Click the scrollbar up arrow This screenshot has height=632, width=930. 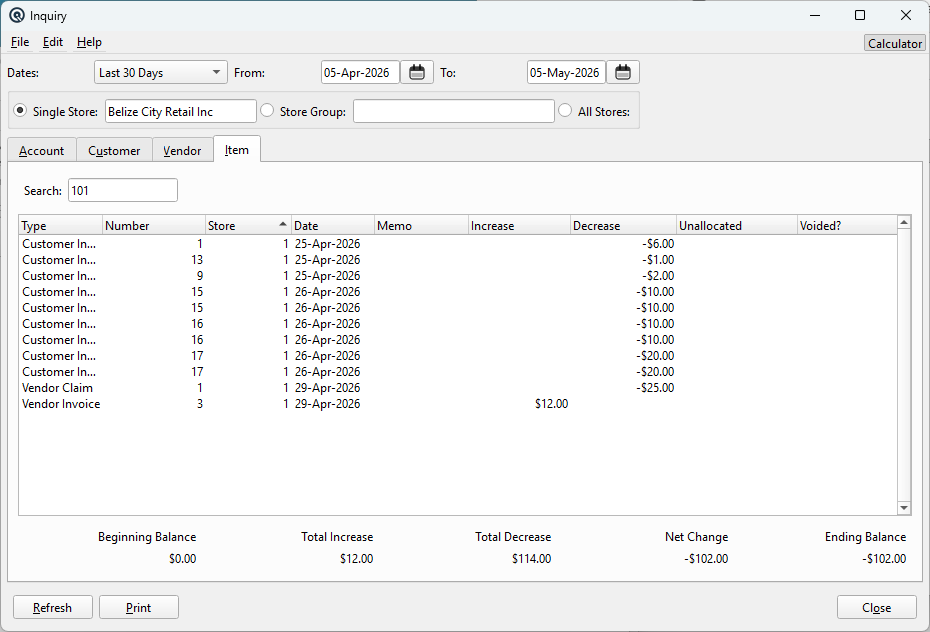click(904, 222)
